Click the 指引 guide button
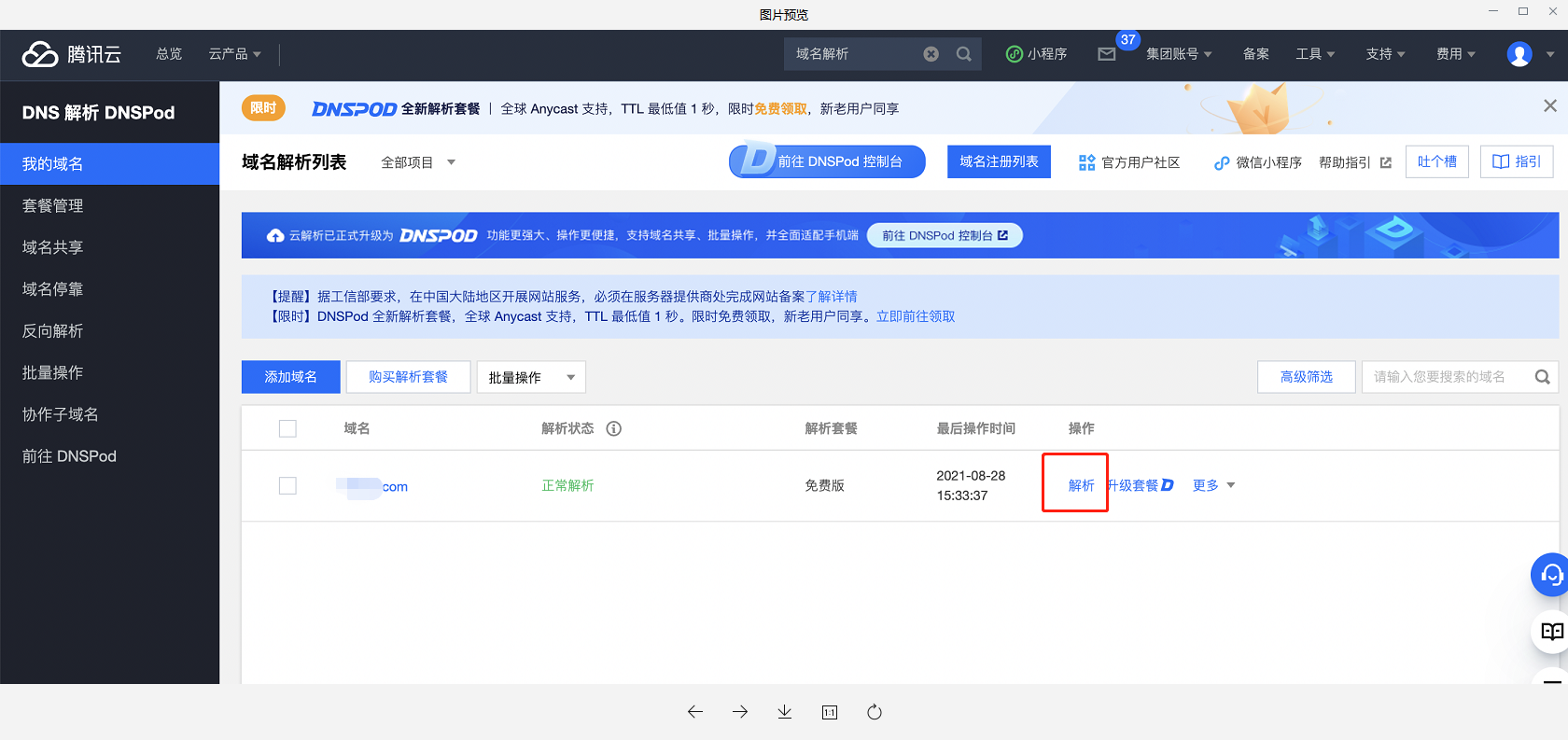Image resolution: width=1568 pixels, height=740 pixels. point(1517,161)
